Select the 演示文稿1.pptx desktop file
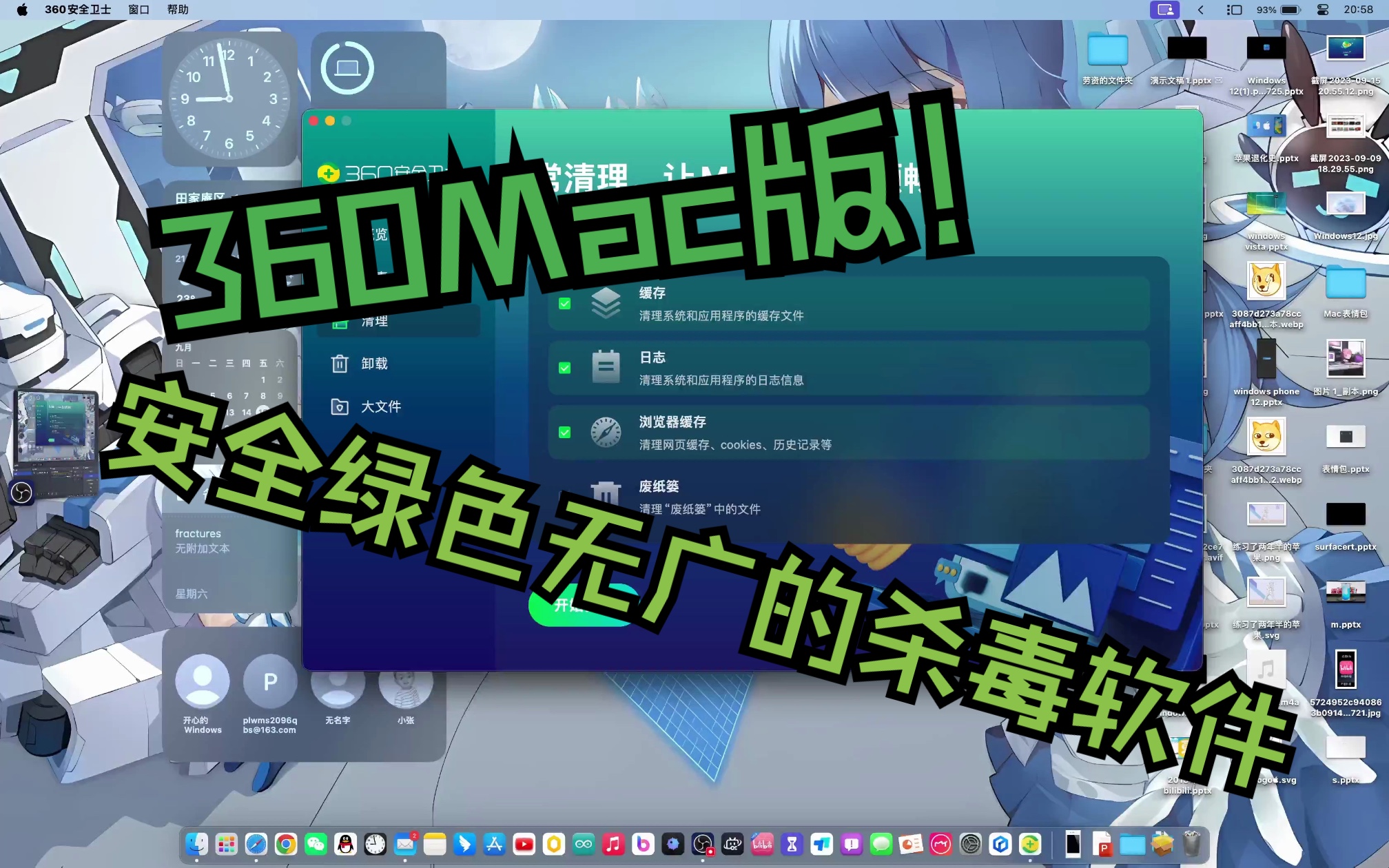The height and width of the screenshot is (868, 1389). [1186, 60]
